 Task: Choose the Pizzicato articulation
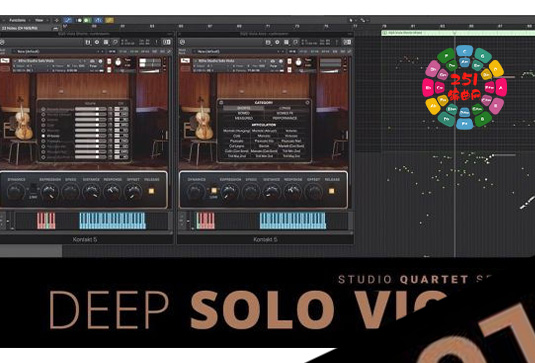coord(236,141)
